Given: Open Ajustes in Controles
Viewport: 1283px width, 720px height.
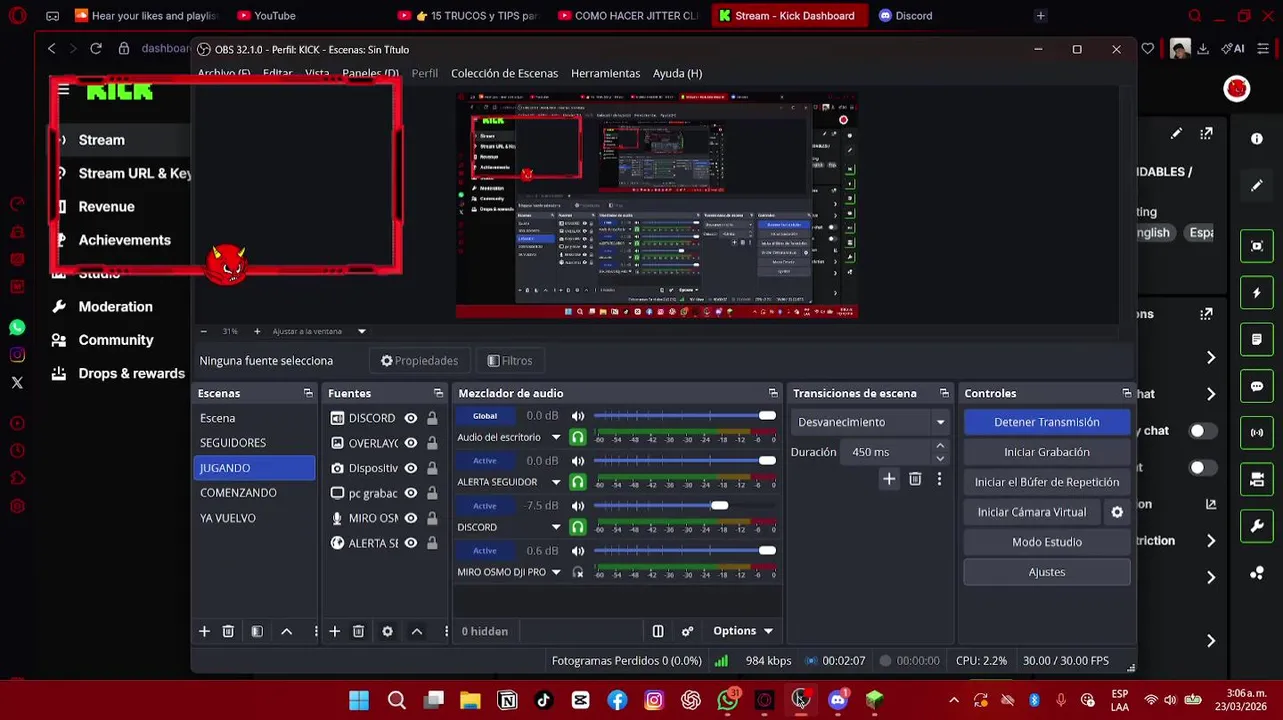Looking at the screenshot, I should [1047, 572].
